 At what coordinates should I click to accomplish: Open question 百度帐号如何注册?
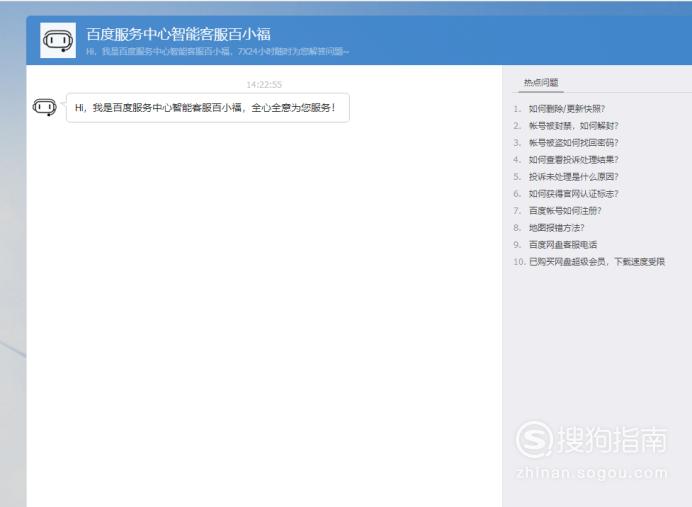point(565,211)
